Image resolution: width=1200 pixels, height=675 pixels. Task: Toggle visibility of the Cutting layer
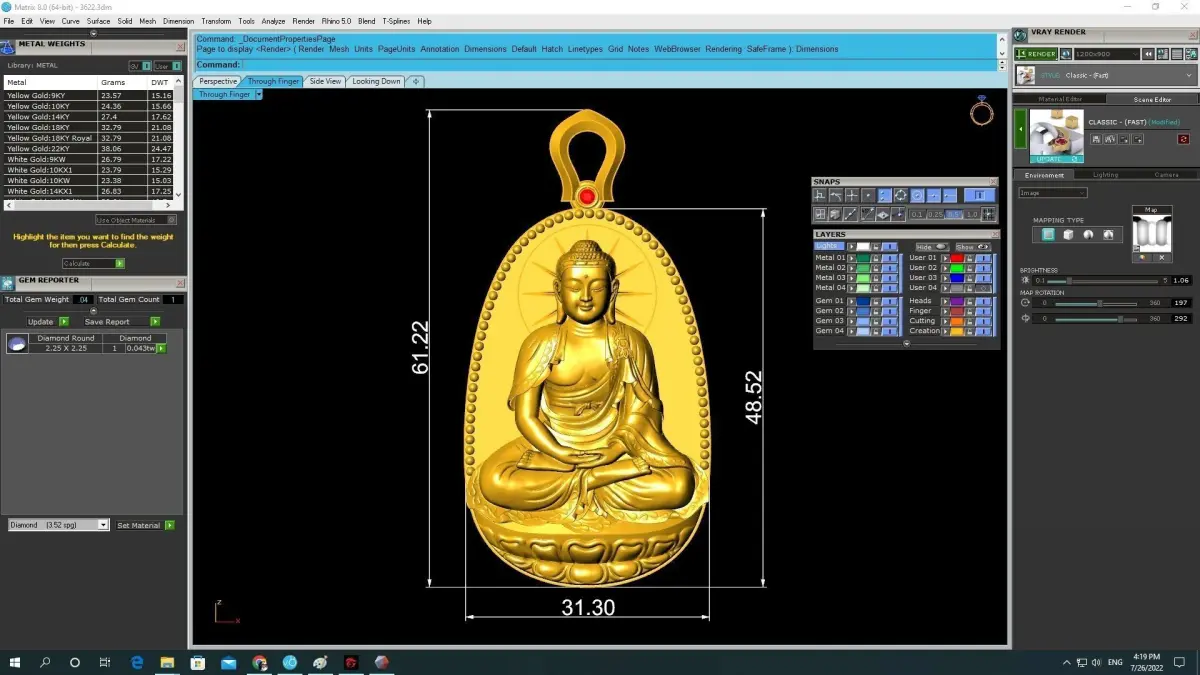pyautogui.click(x=983, y=321)
